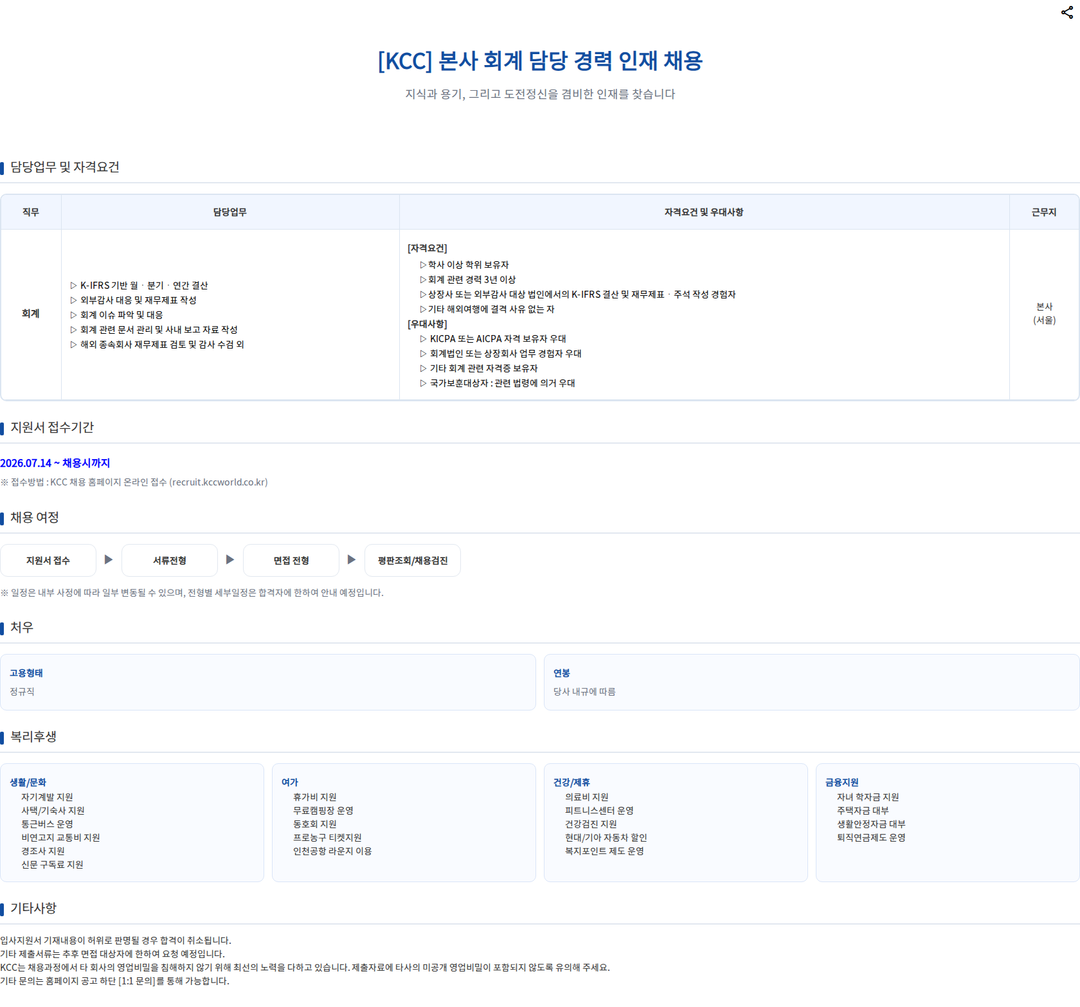The width and height of the screenshot is (1080, 1007).
Task: Click the '여가' benefits heading
Action: coord(290,782)
